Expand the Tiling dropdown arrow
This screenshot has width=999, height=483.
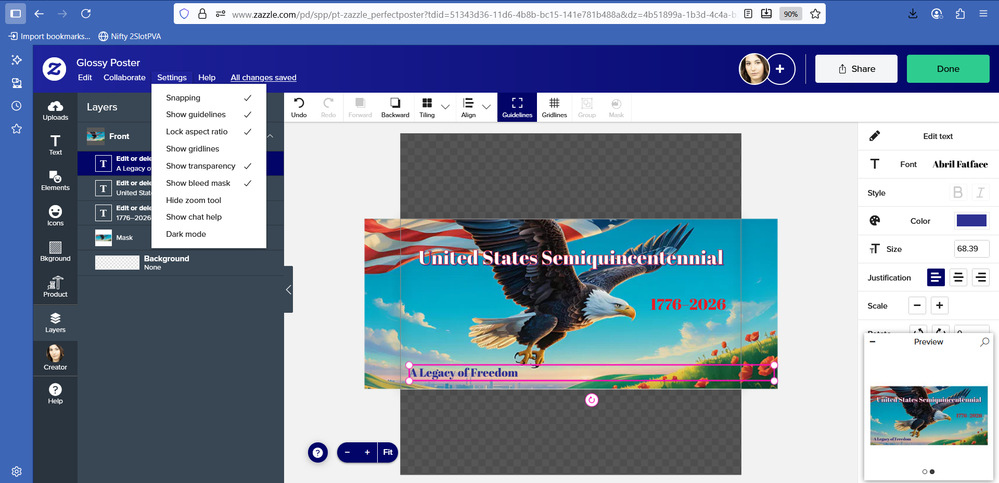click(x=446, y=107)
